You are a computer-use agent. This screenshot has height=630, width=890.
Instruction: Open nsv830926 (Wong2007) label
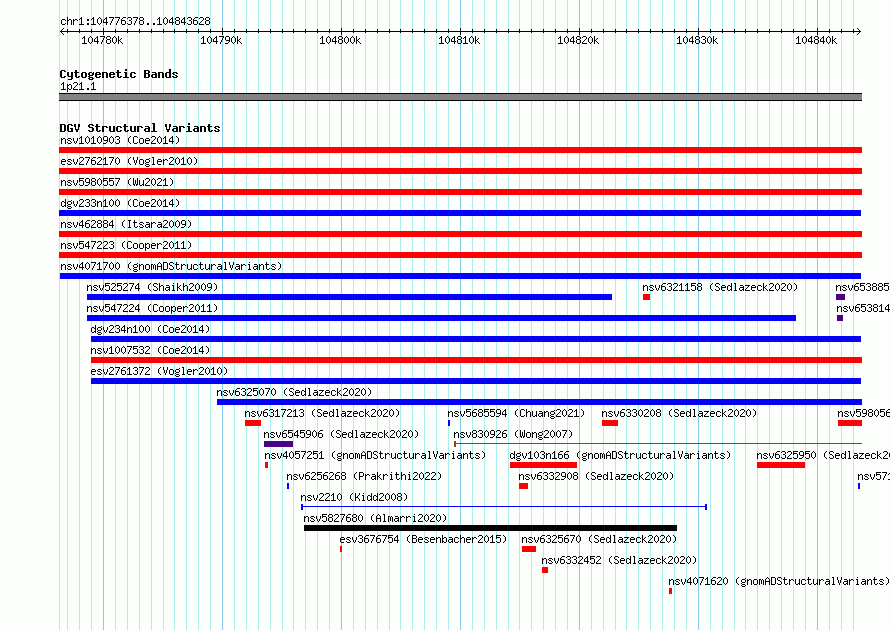[x=513, y=434]
